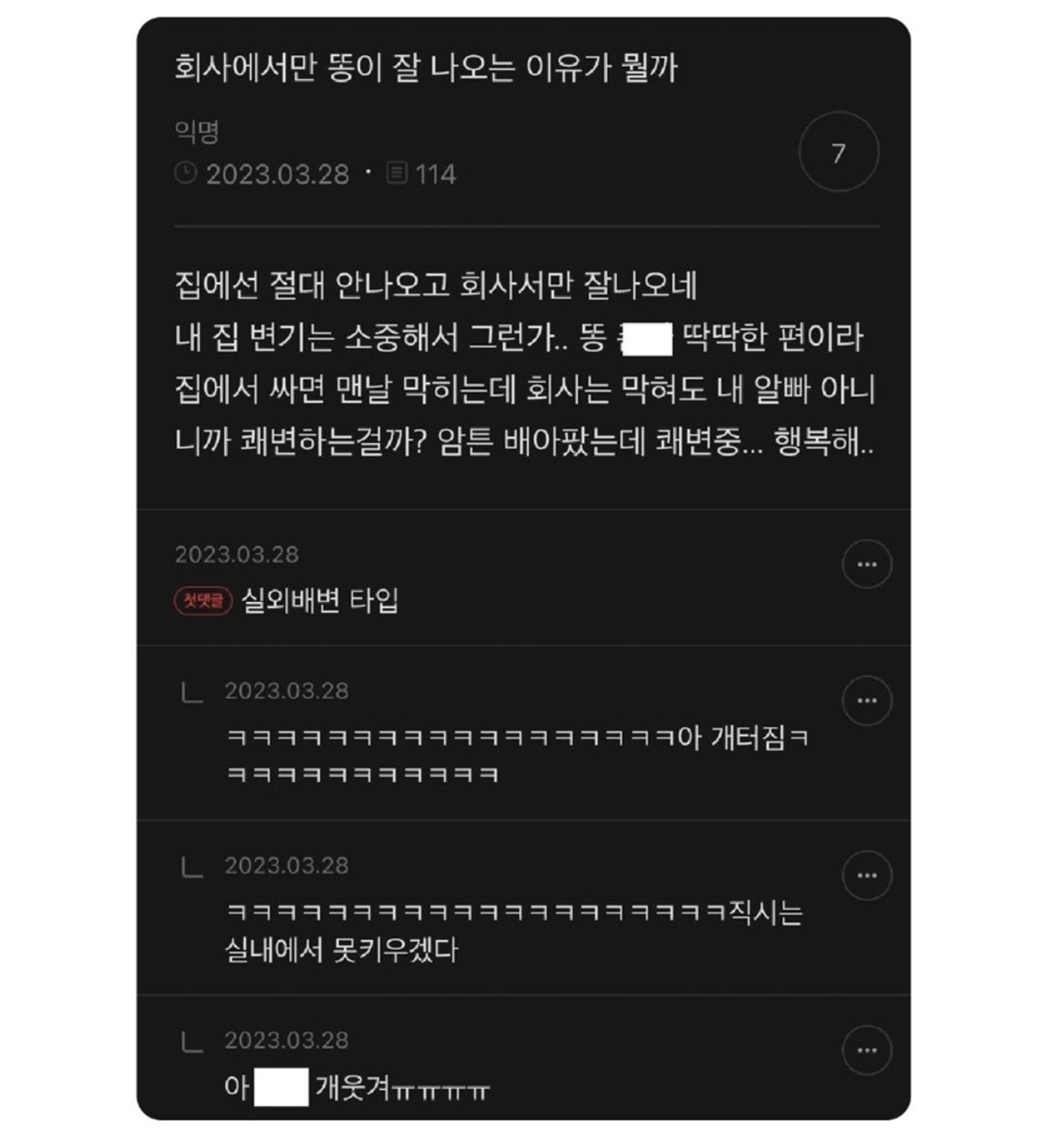
Task: Open more options on 개터짐 reply
Action: pyautogui.click(x=867, y=700)
